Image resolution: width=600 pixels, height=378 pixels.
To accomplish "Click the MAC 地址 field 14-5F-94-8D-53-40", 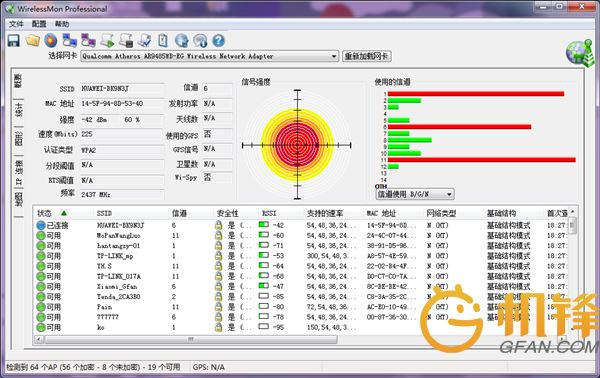I will coord(122,104).
